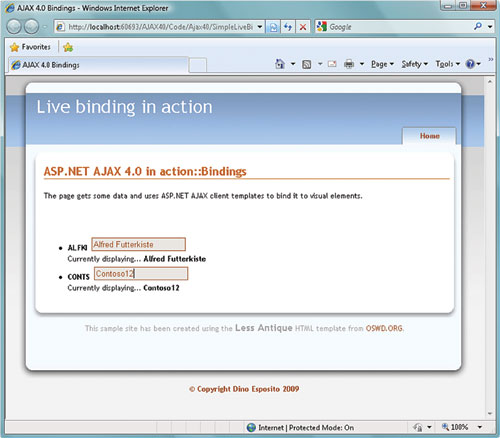This screenshot has width=500, height=438.
Task: Open the Page menu
Action: tap(382, 64)
